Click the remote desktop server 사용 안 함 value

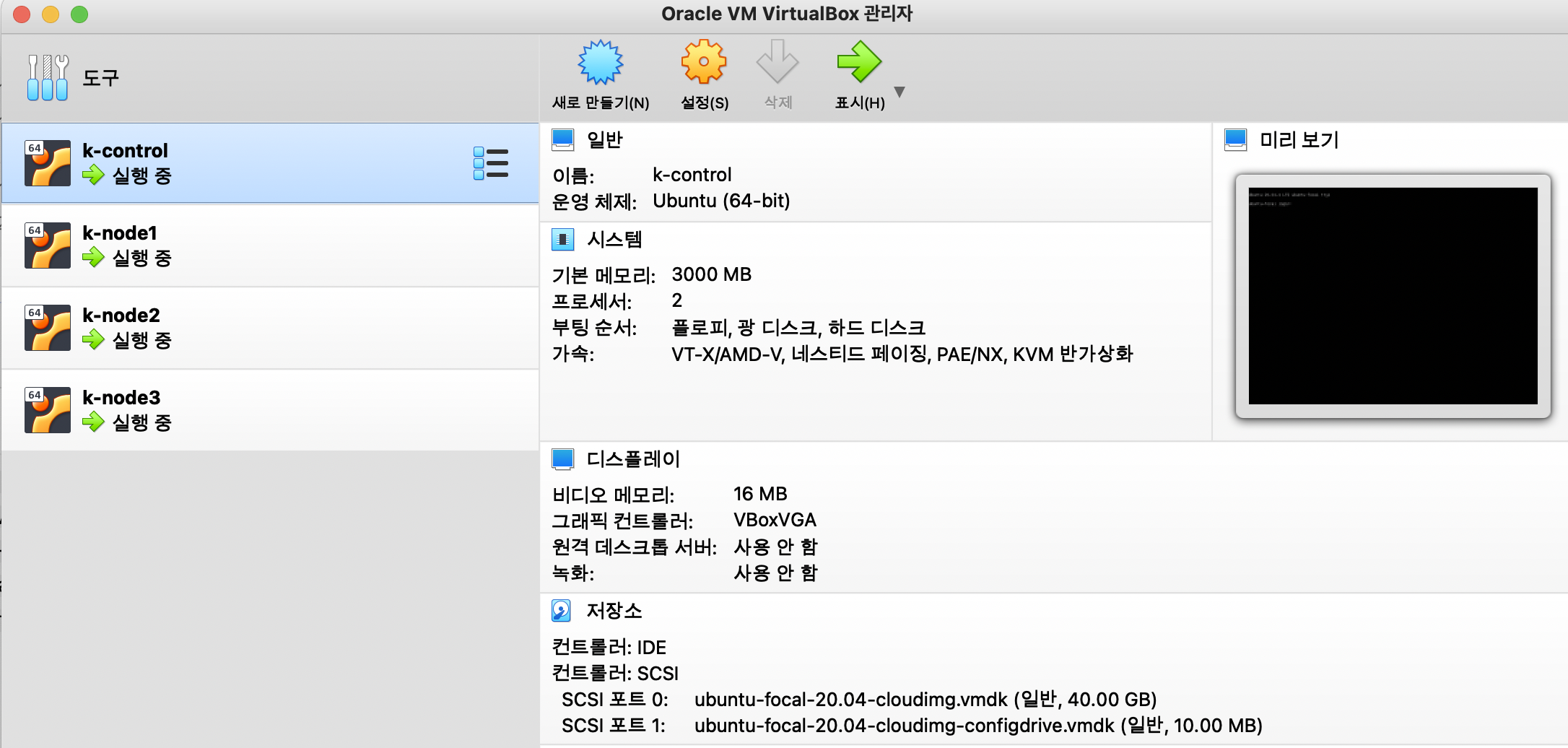775,547
